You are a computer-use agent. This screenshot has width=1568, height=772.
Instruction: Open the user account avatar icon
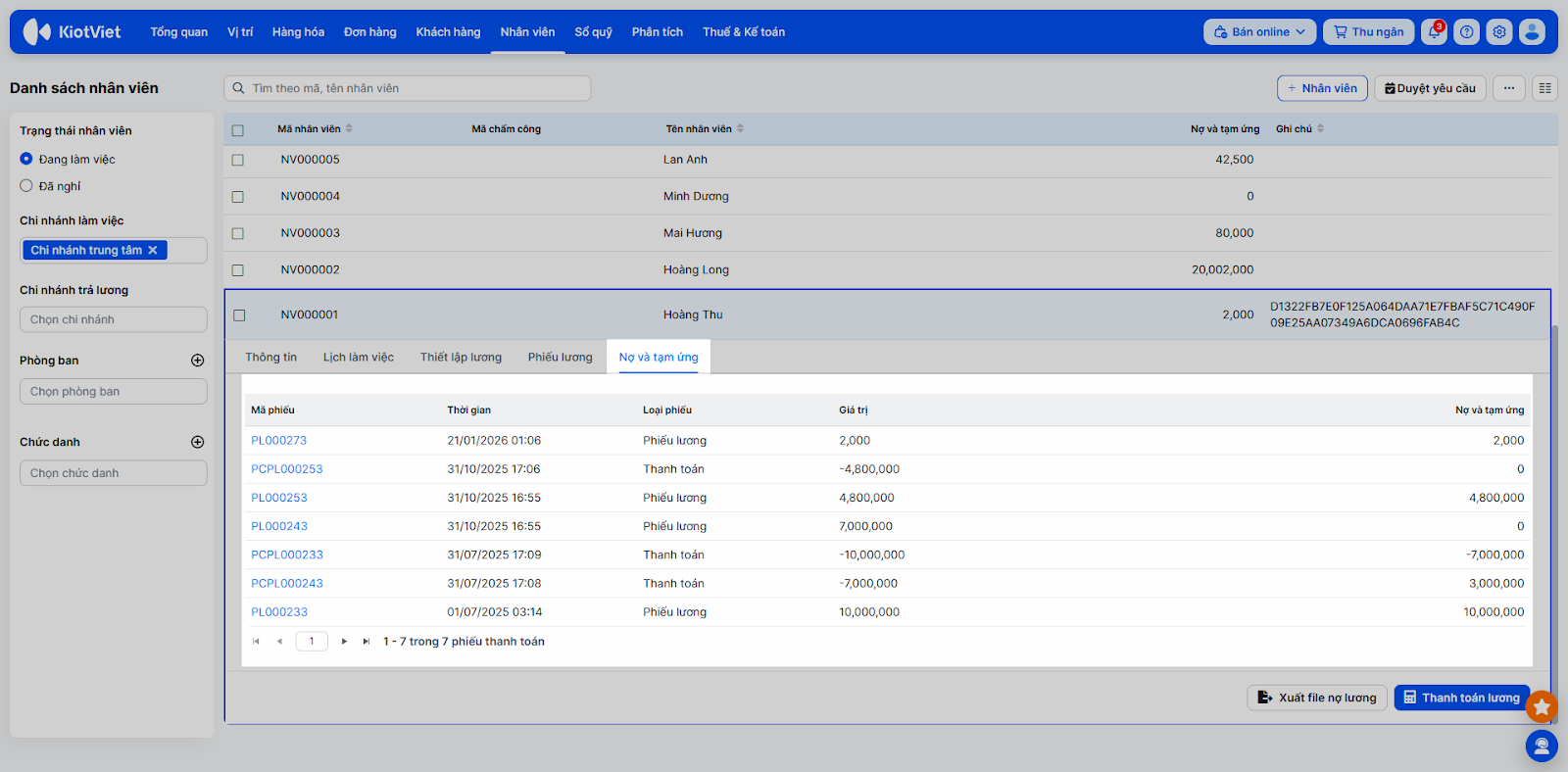[1532, 32]
